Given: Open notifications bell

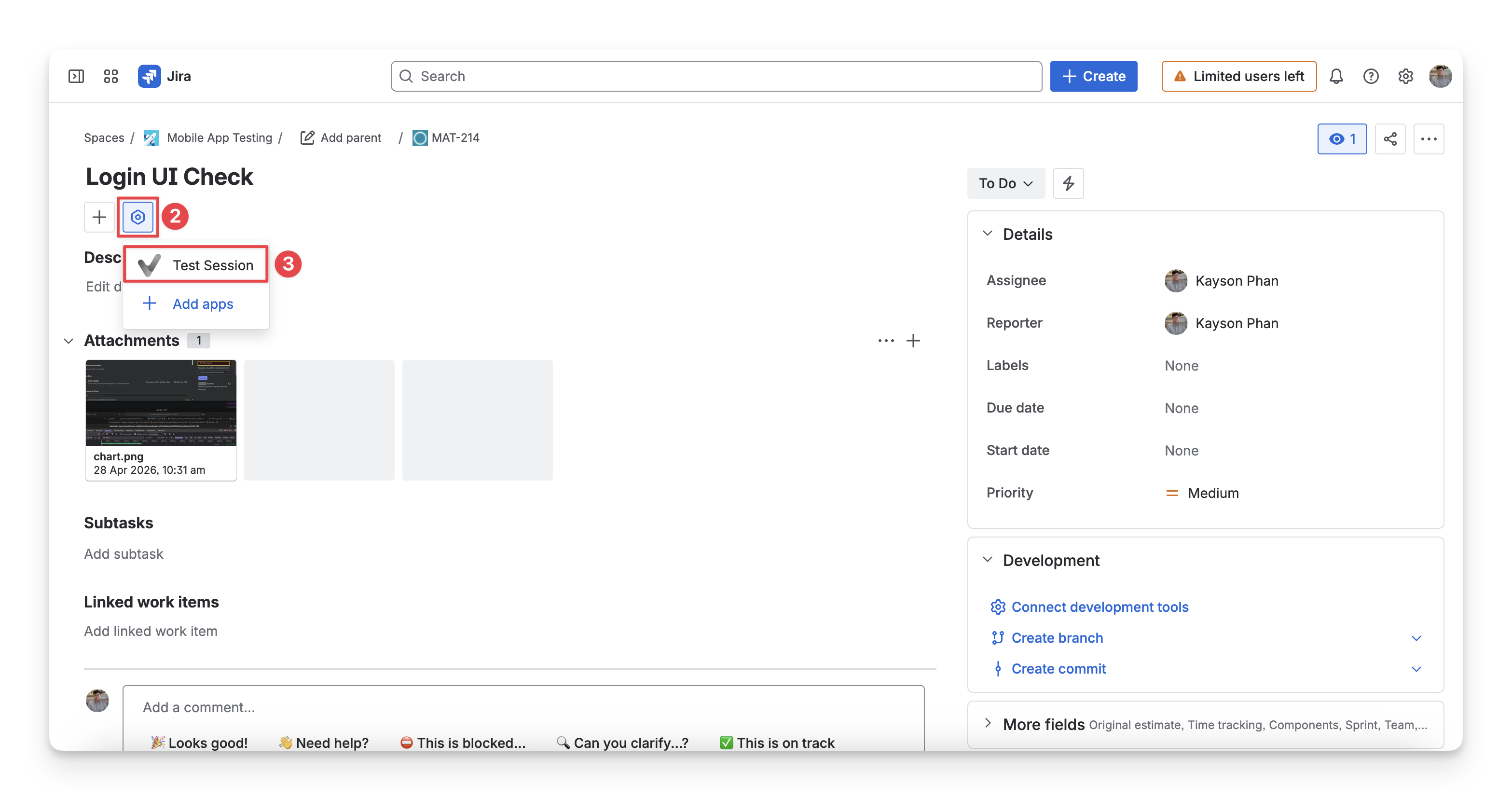Looking at the screenshot, I should point(1336,76).
